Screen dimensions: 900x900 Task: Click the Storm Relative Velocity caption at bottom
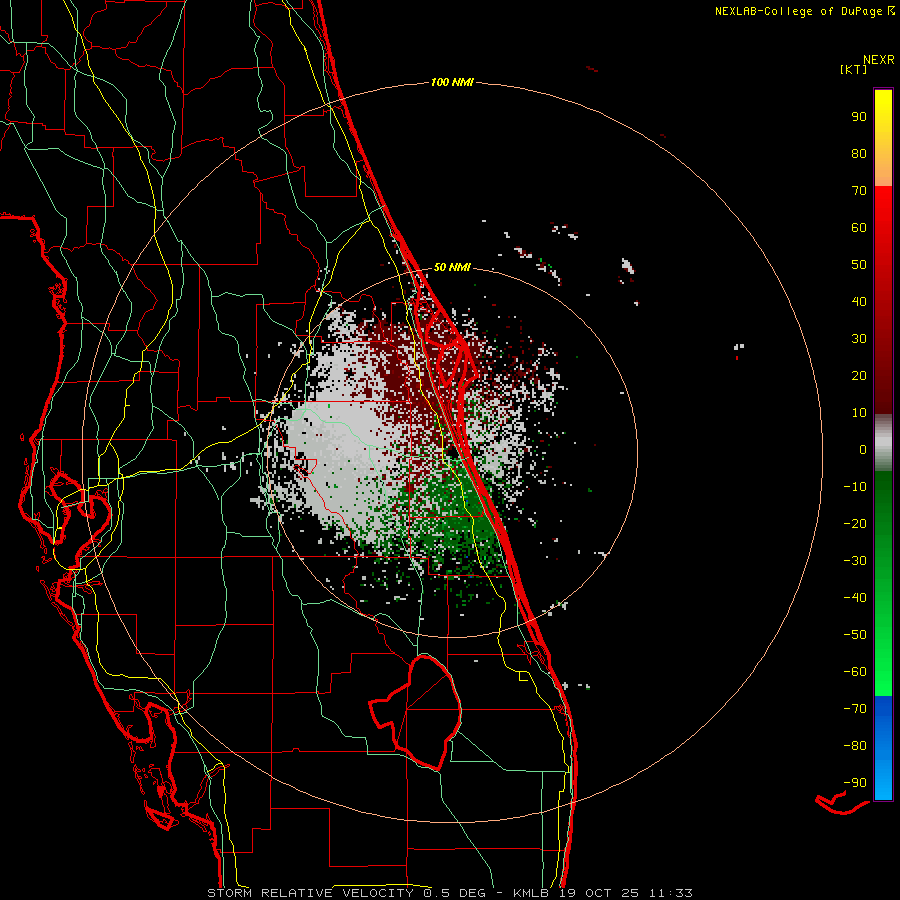450,893
